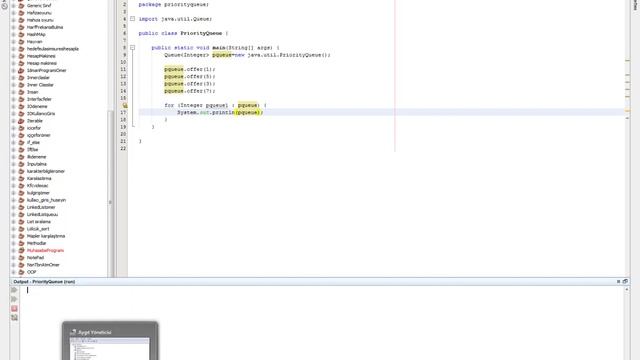Click the NotePad project folder icon
The image size is (640, 360).
pos(21,258)
